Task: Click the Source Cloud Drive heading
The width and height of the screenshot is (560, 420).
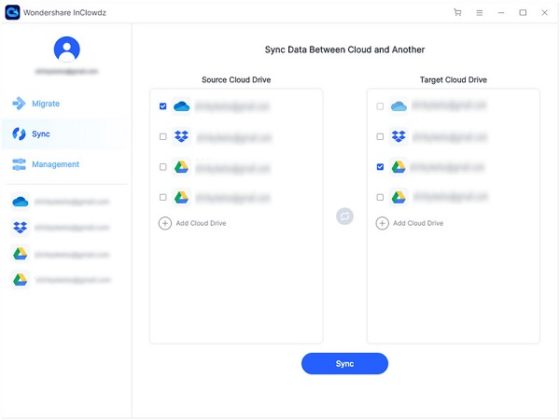Action: coord(236,80)
